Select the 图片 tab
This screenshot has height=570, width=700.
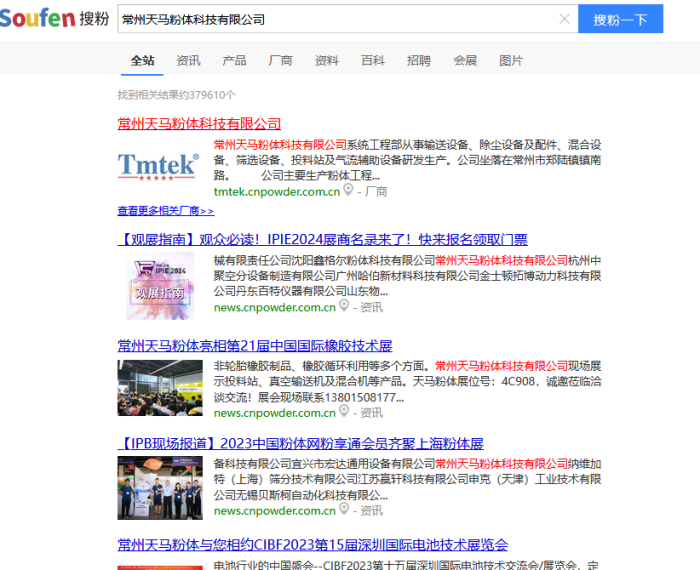pyautogui.click(x=511, y=61)
